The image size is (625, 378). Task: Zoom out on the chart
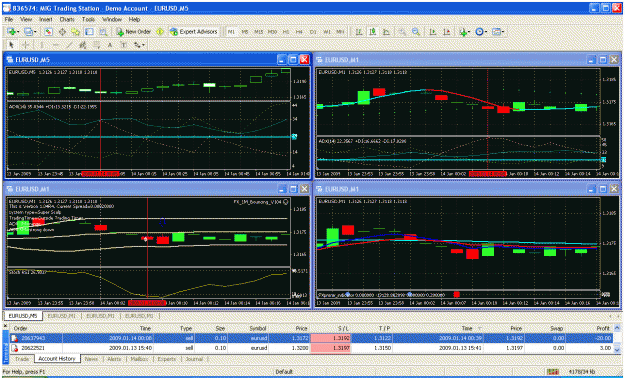(x=416, y=32)
